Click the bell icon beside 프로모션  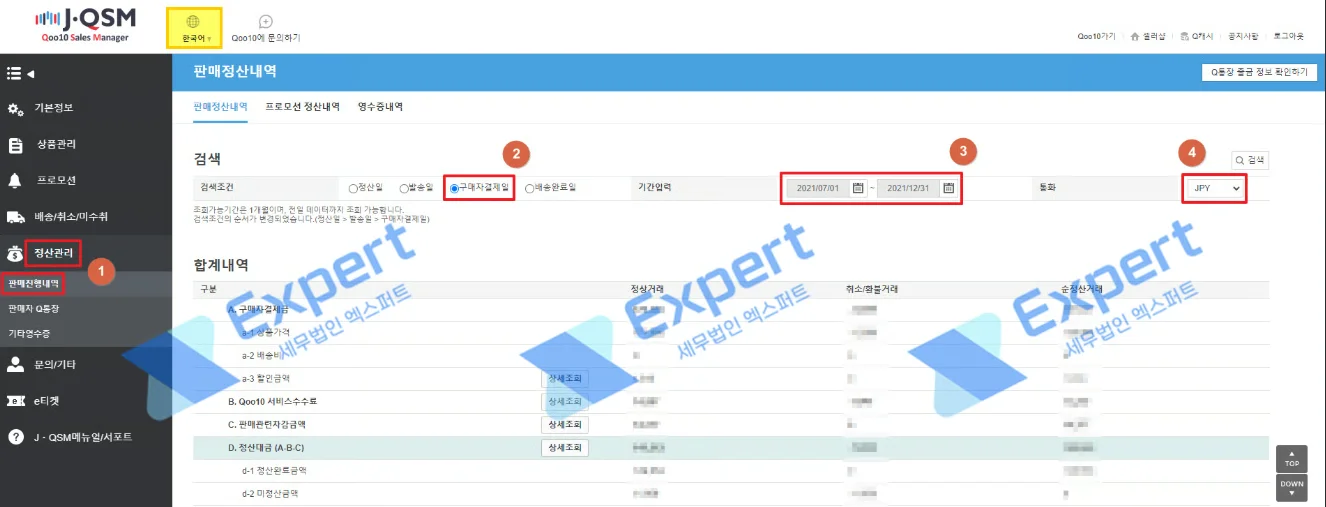pos(15,181)
